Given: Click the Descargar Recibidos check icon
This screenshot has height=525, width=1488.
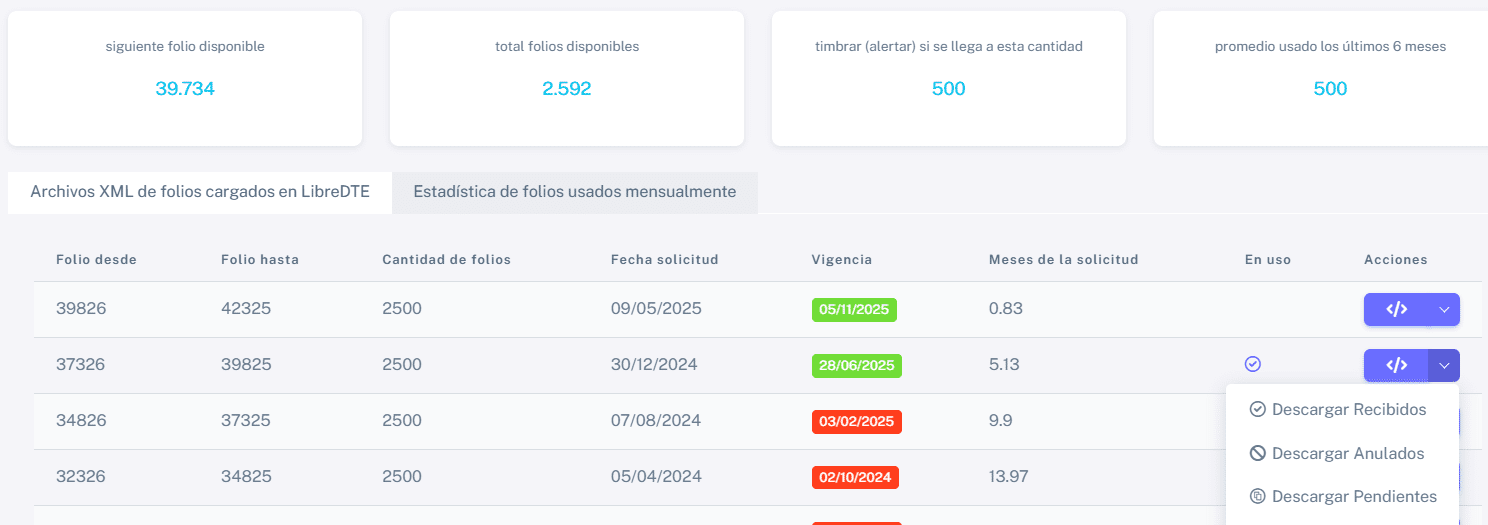Looking at the screenshot, I should pyautogui.click(x=1257, y=409).
